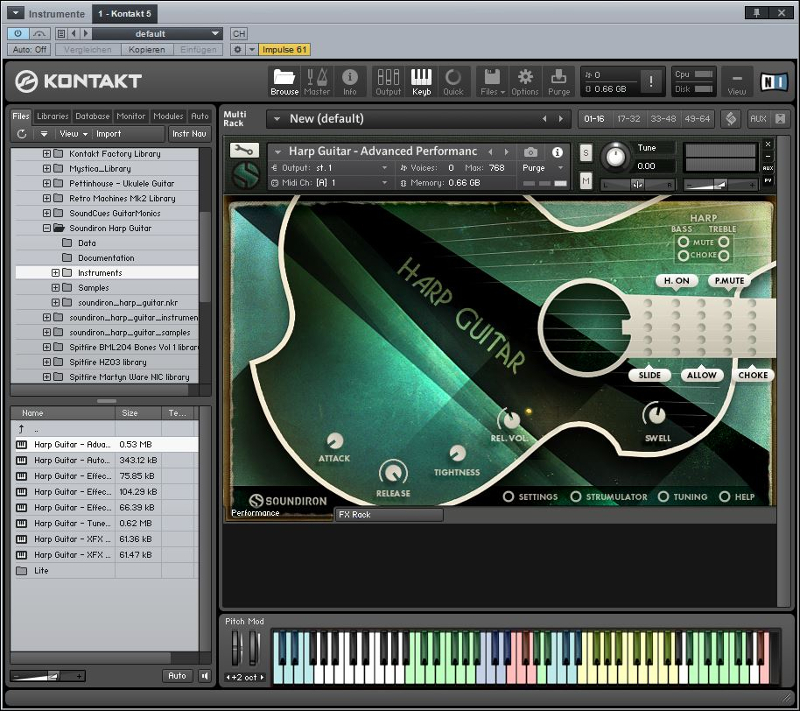Select next multi arrow
The height and width of the screenshot is (711, 800).
561,119
